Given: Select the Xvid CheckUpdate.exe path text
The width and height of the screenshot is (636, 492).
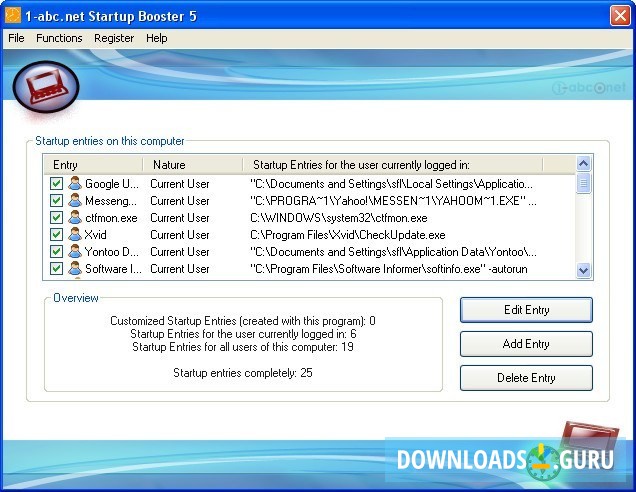Looking at the screenshot, I should 348,235.
